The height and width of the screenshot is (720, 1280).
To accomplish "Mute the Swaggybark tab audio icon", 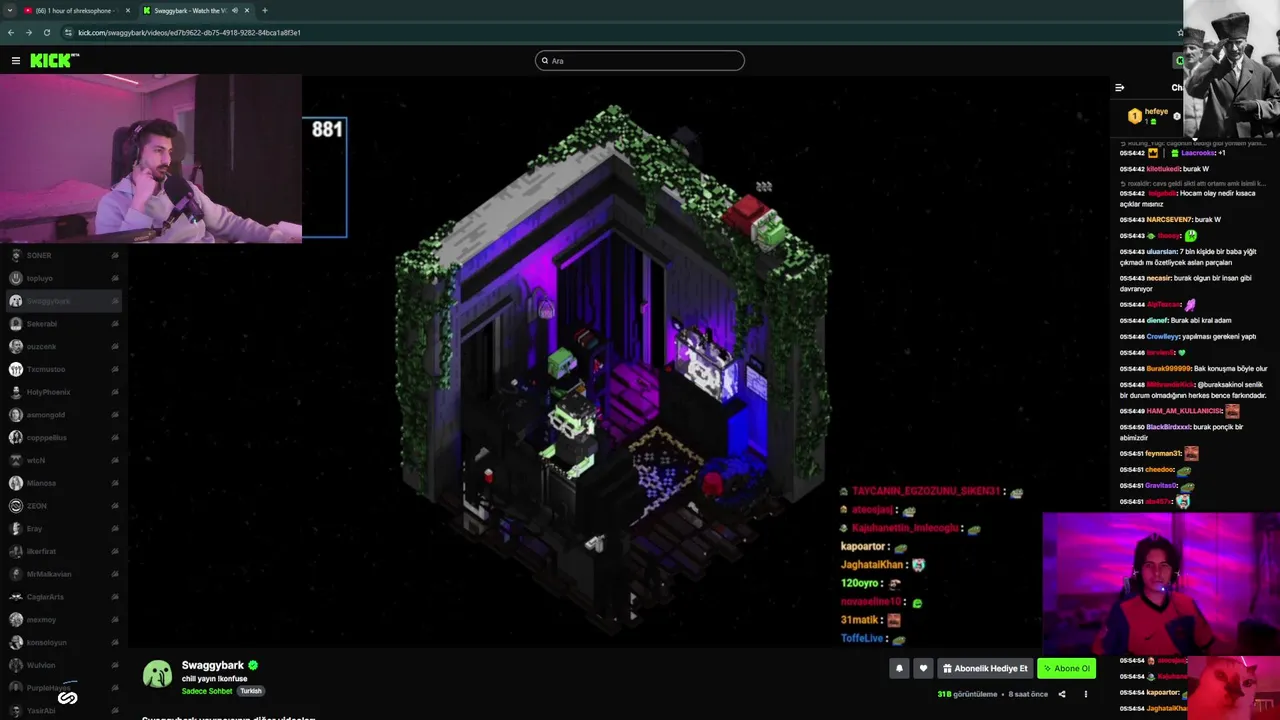I will pyautogui.click(x=234, y=10).
